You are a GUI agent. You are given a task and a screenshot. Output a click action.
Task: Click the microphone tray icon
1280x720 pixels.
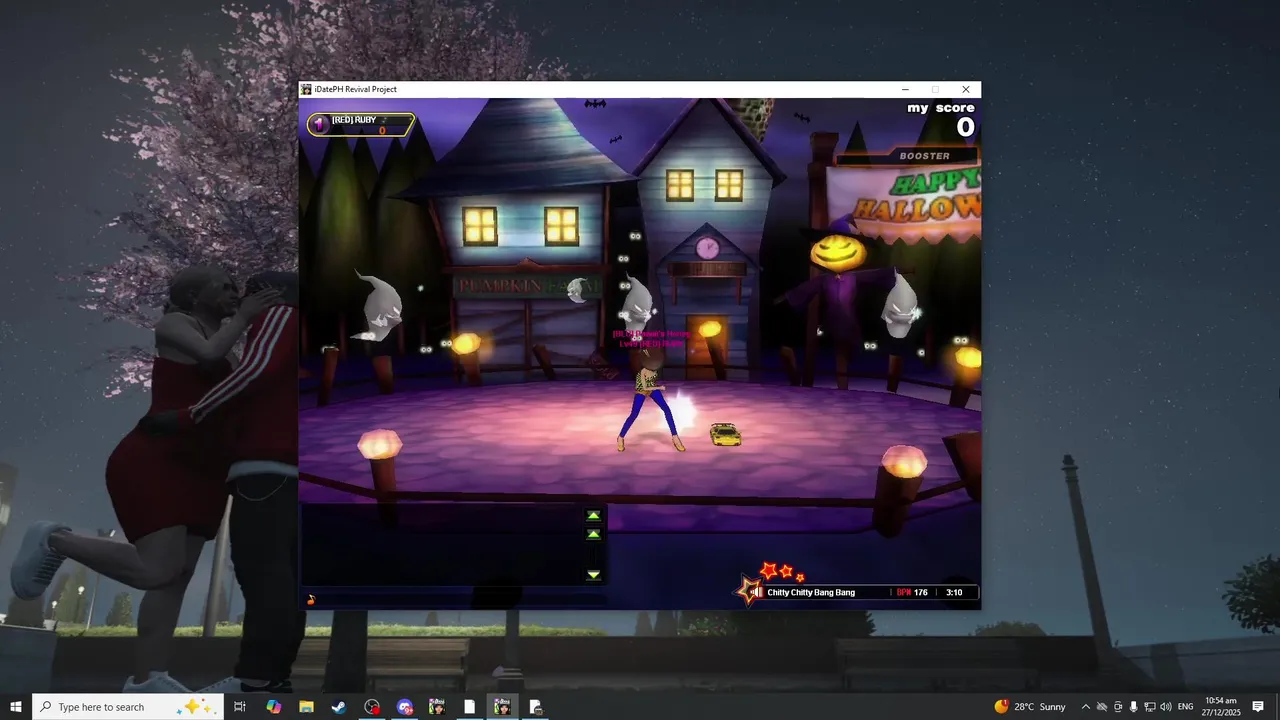(1134, 707)
